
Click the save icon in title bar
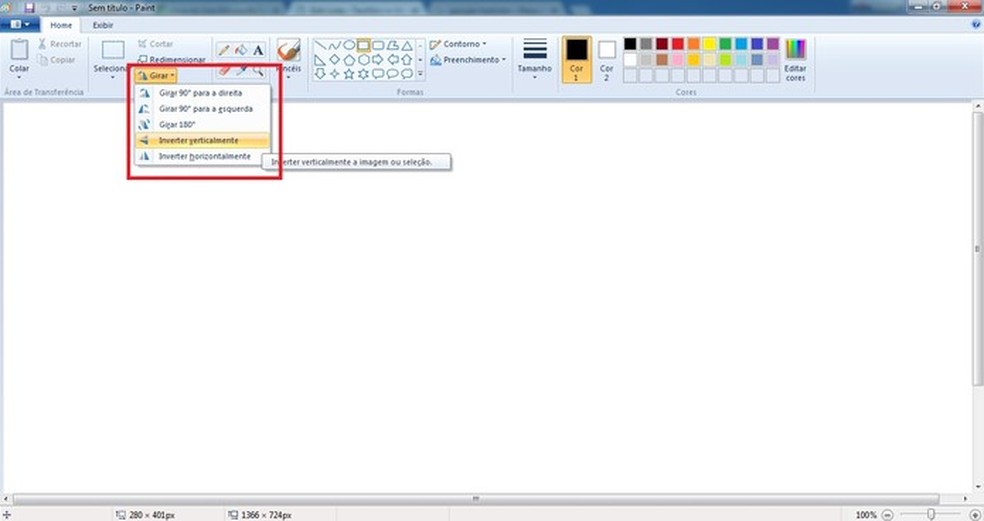(x=29, y=8)
